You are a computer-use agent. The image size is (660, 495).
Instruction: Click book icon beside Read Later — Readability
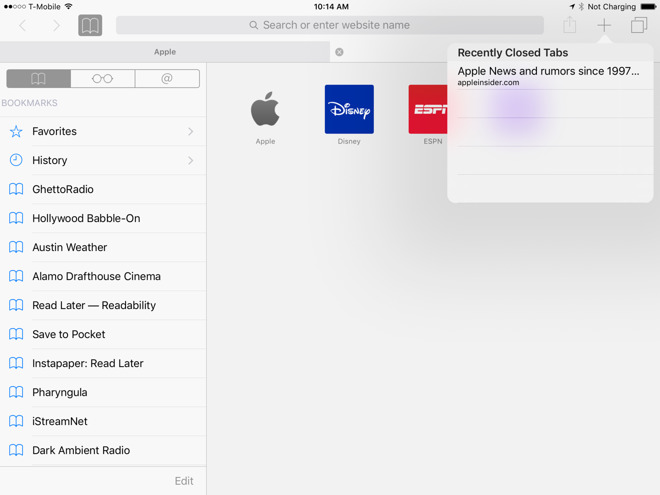pyautogui.click(x=16, y=306)
